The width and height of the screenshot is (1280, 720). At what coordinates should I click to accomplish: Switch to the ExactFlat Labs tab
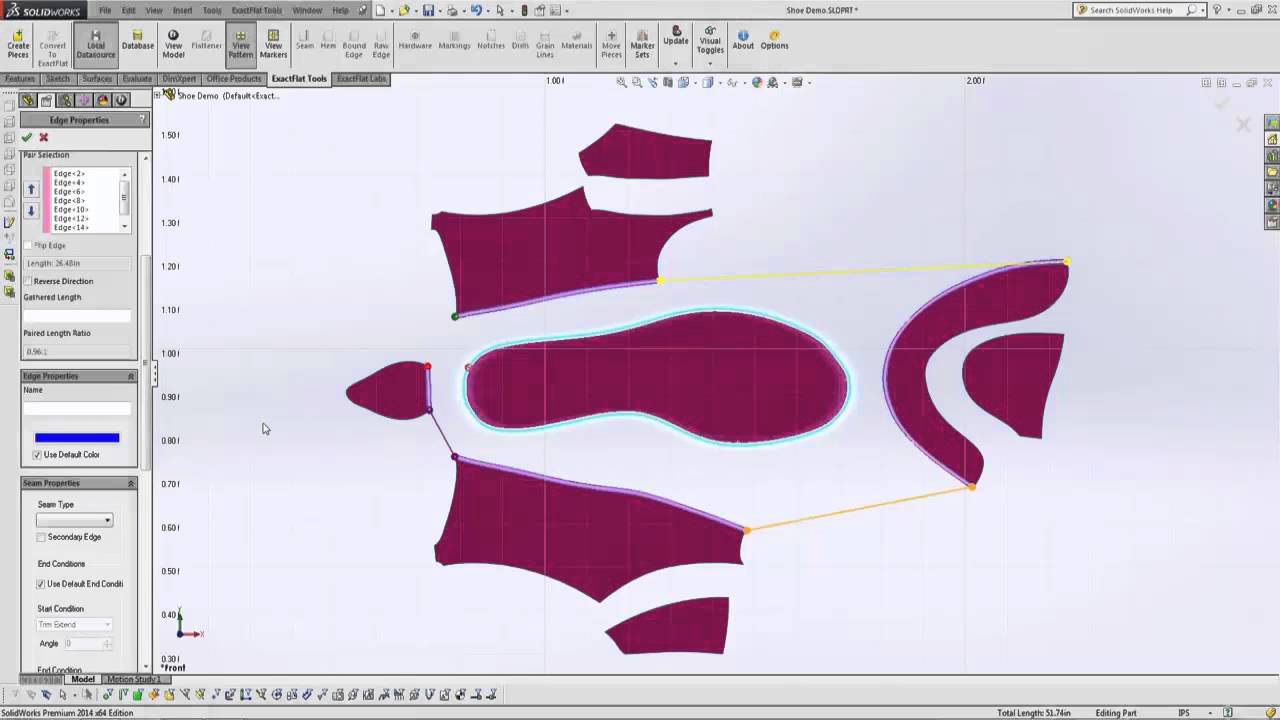361,79
